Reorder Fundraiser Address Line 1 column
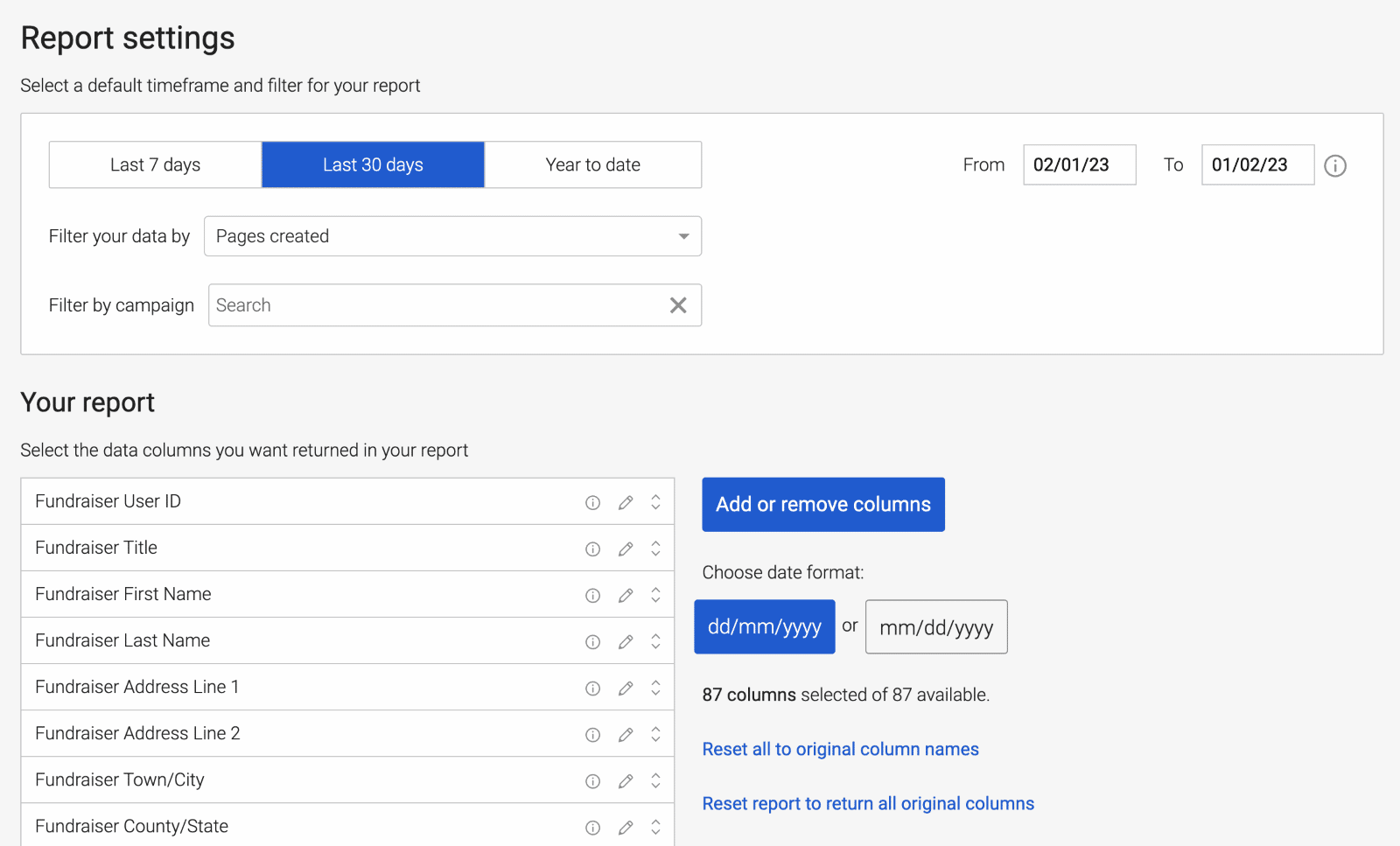 coord(655,688)
